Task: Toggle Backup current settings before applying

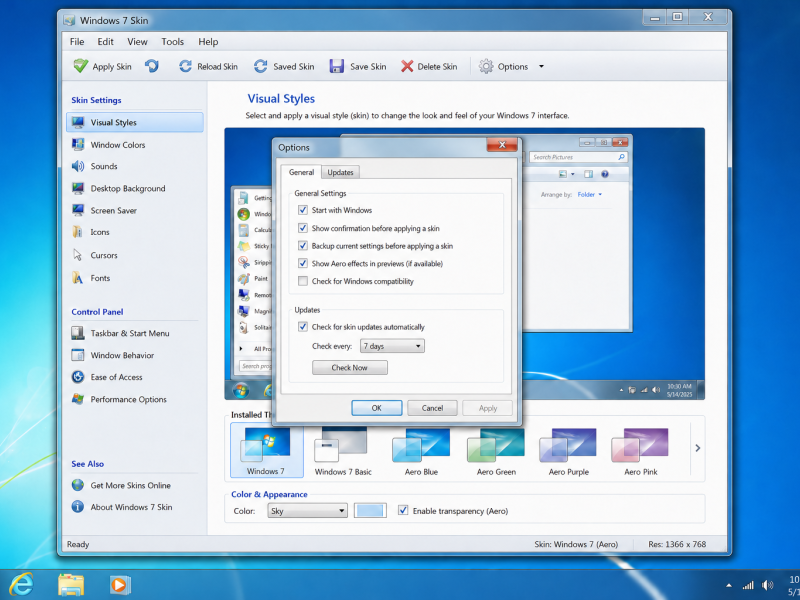Action: (x=303, y=246)
